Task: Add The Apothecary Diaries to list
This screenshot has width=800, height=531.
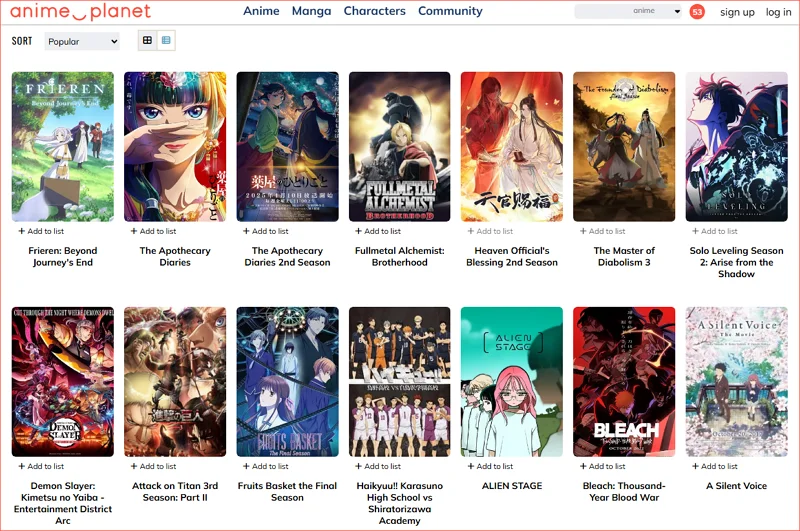Action: pos(154,231)
